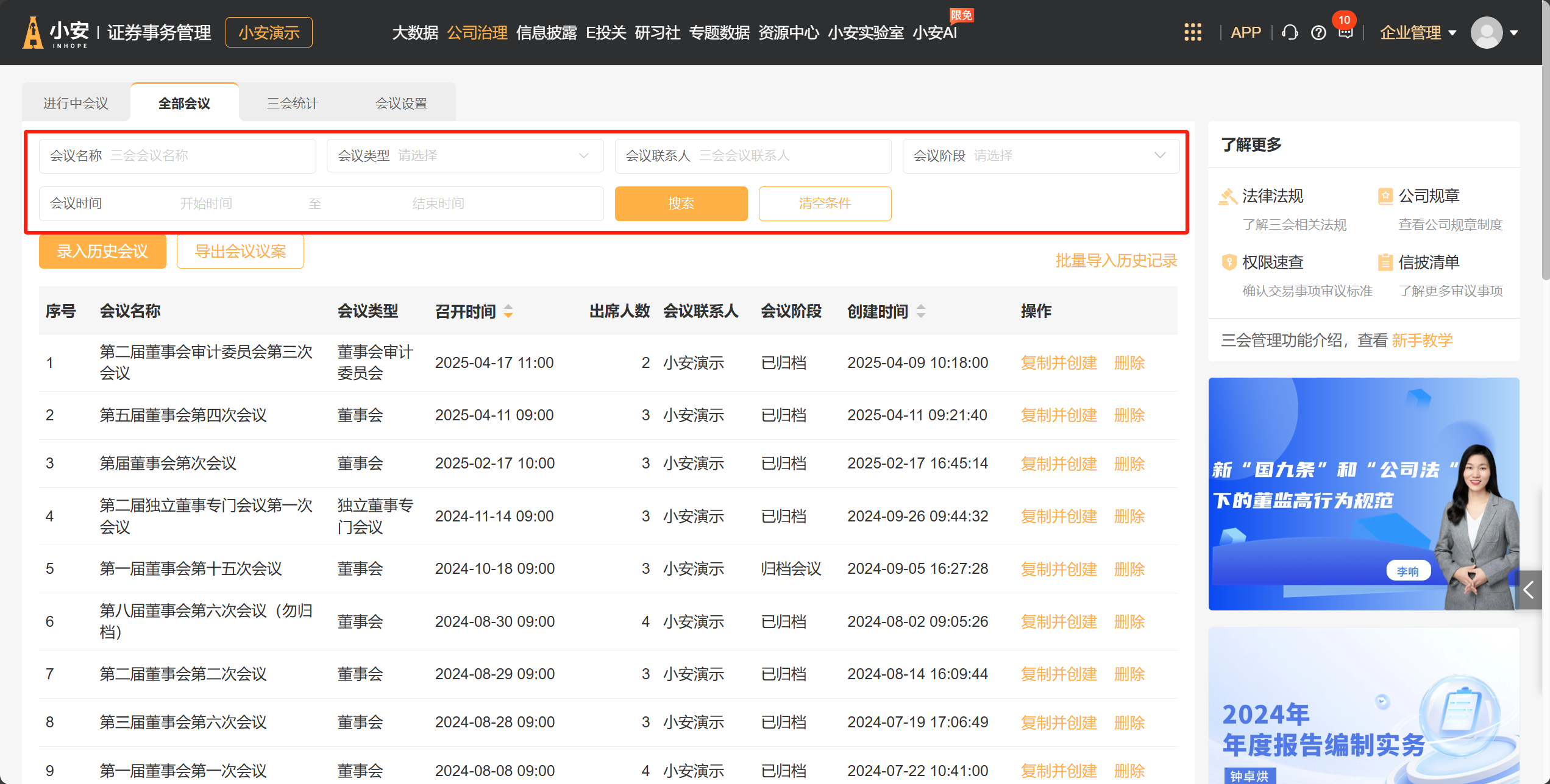Screen dimensions: 1550x784
Task: Focus the 会议联系人 input field
Action: point(753,155)
